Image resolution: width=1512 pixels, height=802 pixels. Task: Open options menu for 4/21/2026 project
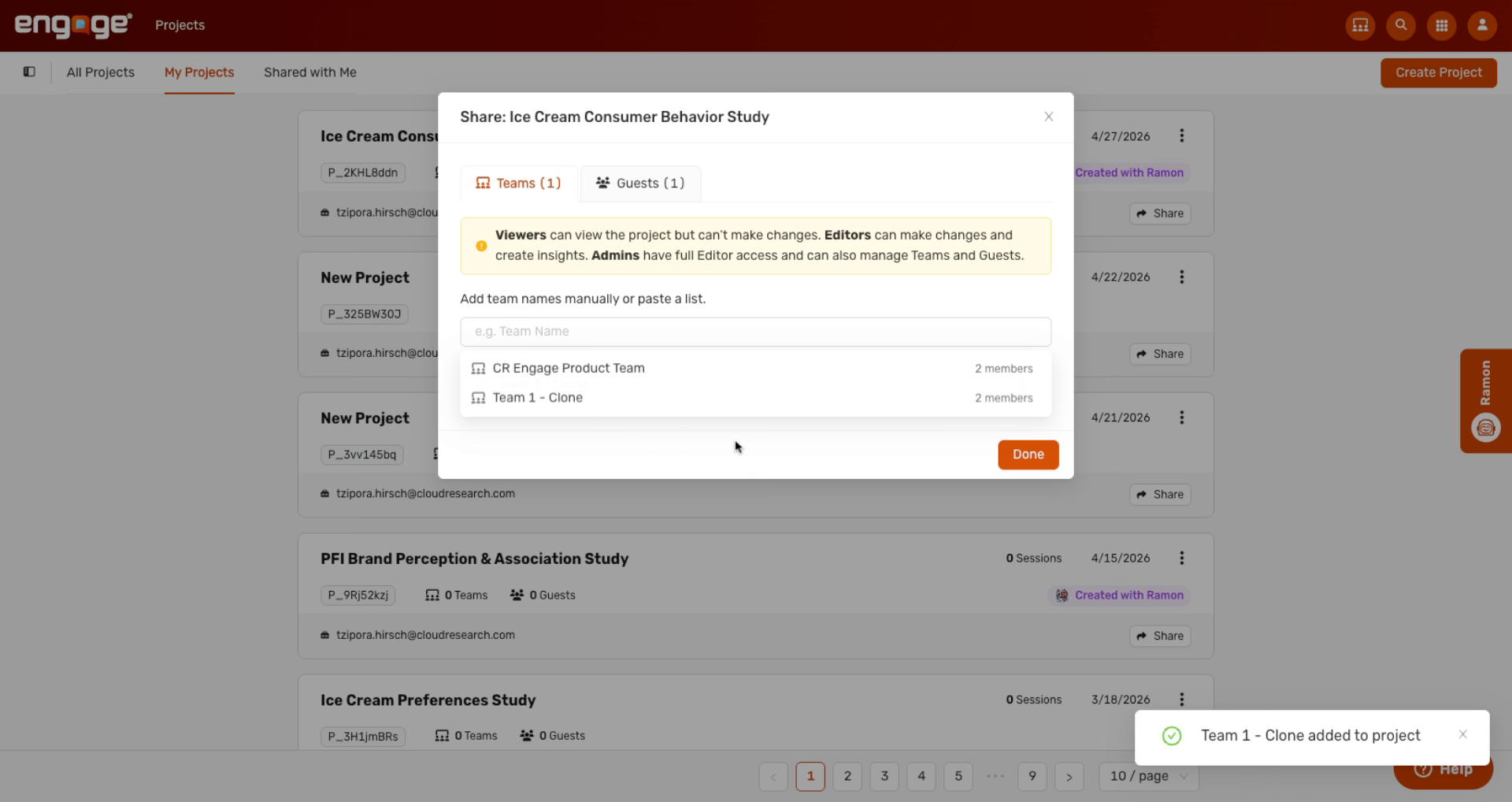click(1181, 418)
